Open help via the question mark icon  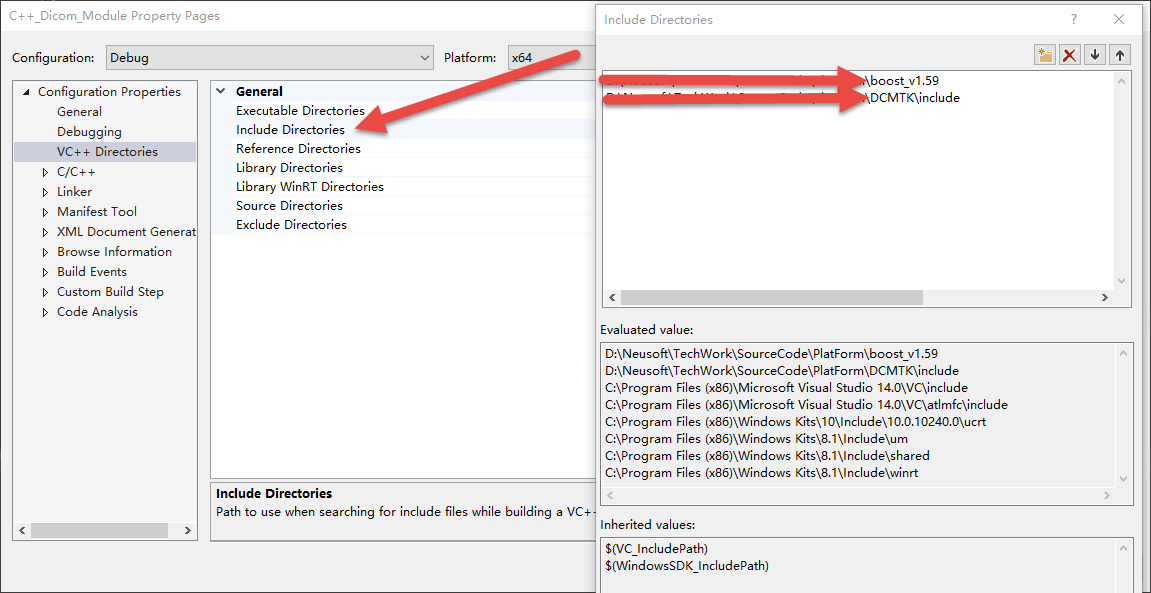coord(1073,19)
